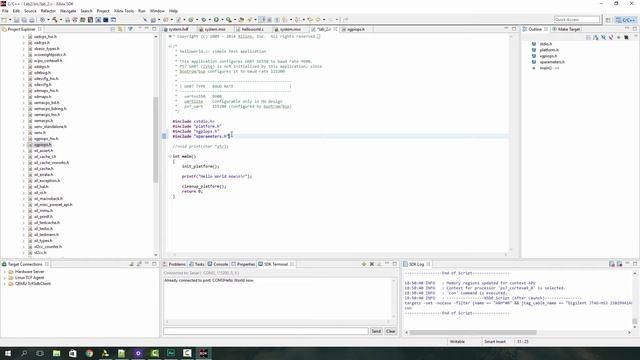The image size is (640, 360).
Task: Open the New wizard dropdown arrow
Action: pyautogui.click(x=10, y=20)
